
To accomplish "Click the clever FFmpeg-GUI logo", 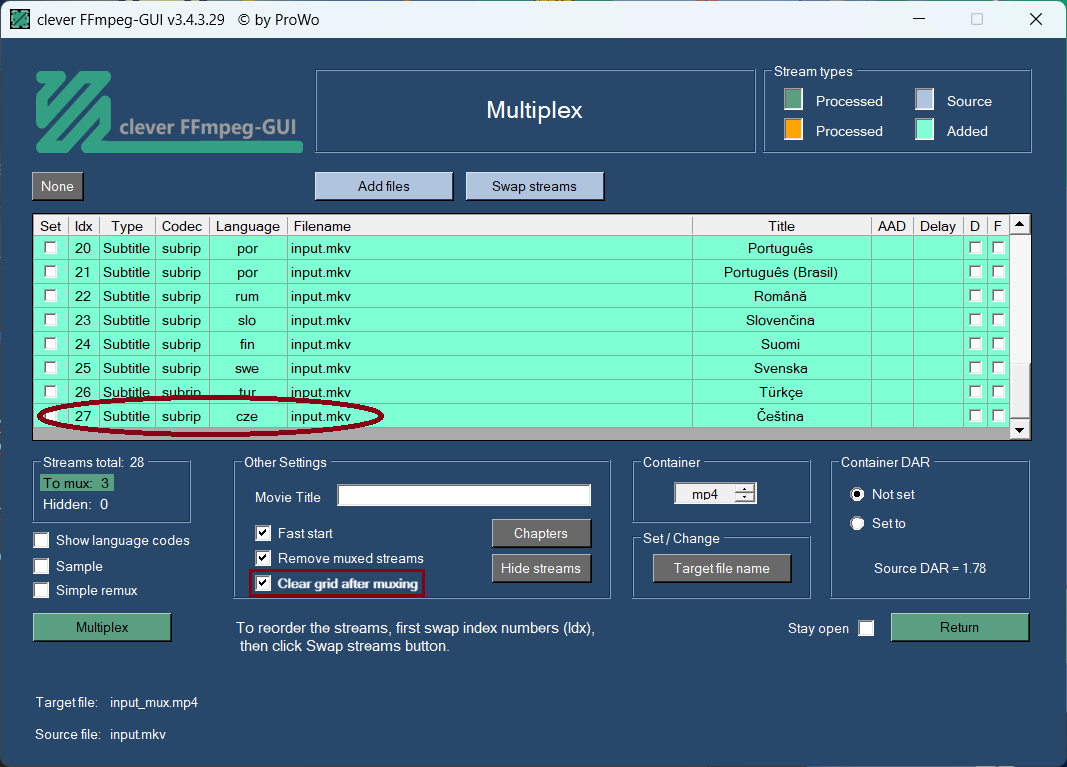I will pyautogui.click(x=168, y=111).
